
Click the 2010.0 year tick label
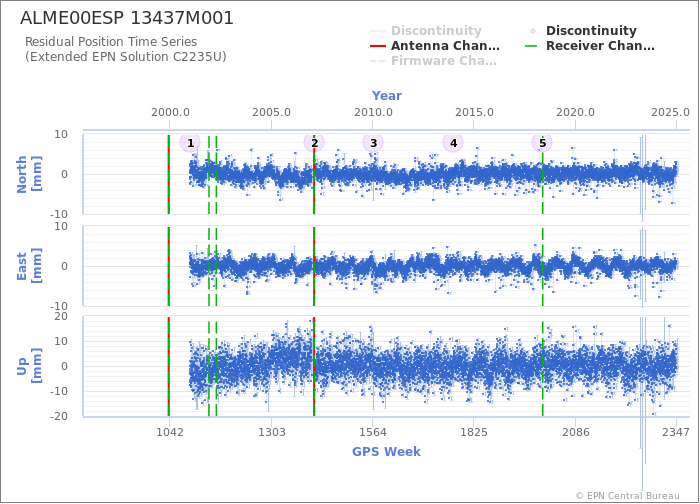click(373, 112)
